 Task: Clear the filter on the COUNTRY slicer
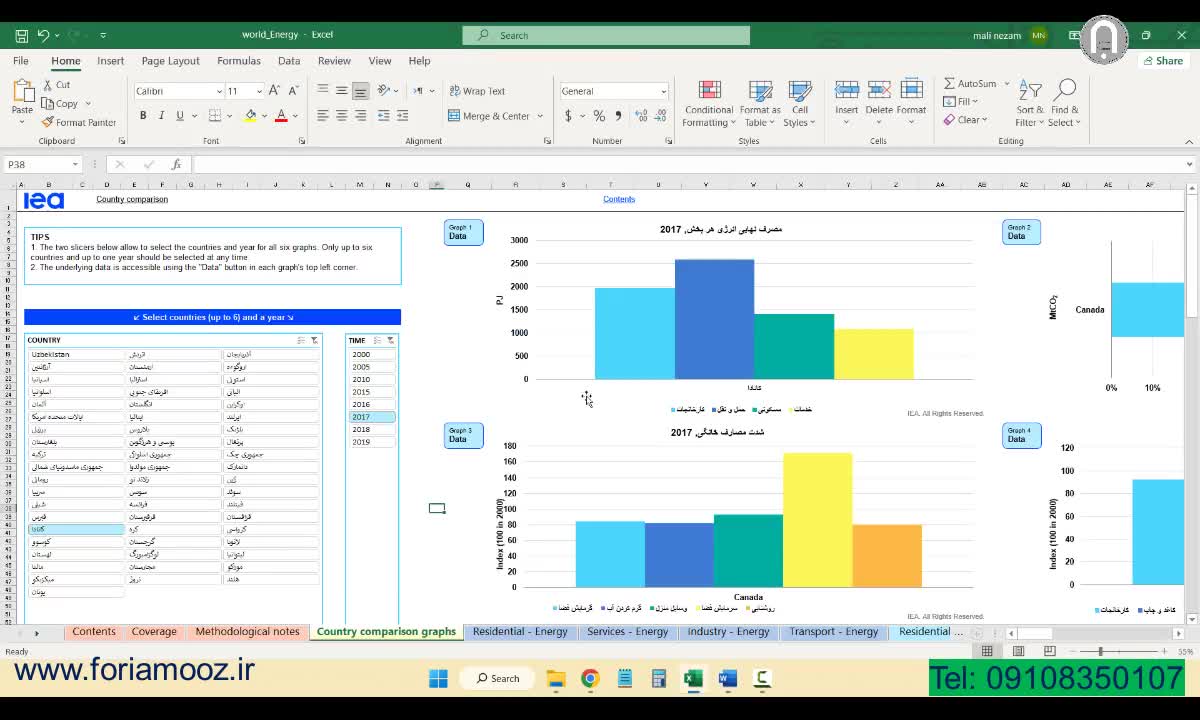(314, 340)
